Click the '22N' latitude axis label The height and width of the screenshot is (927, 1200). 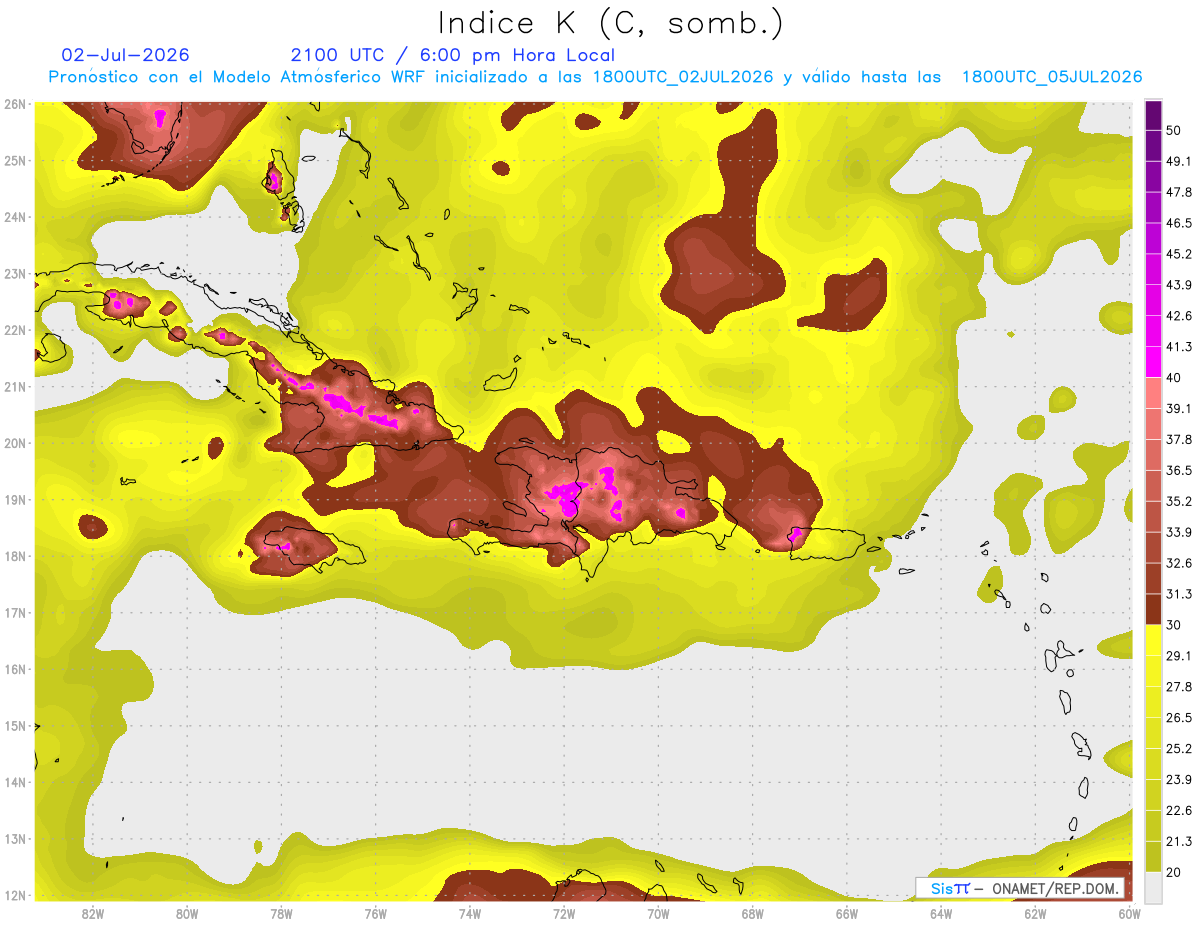(x=15, y=330)
